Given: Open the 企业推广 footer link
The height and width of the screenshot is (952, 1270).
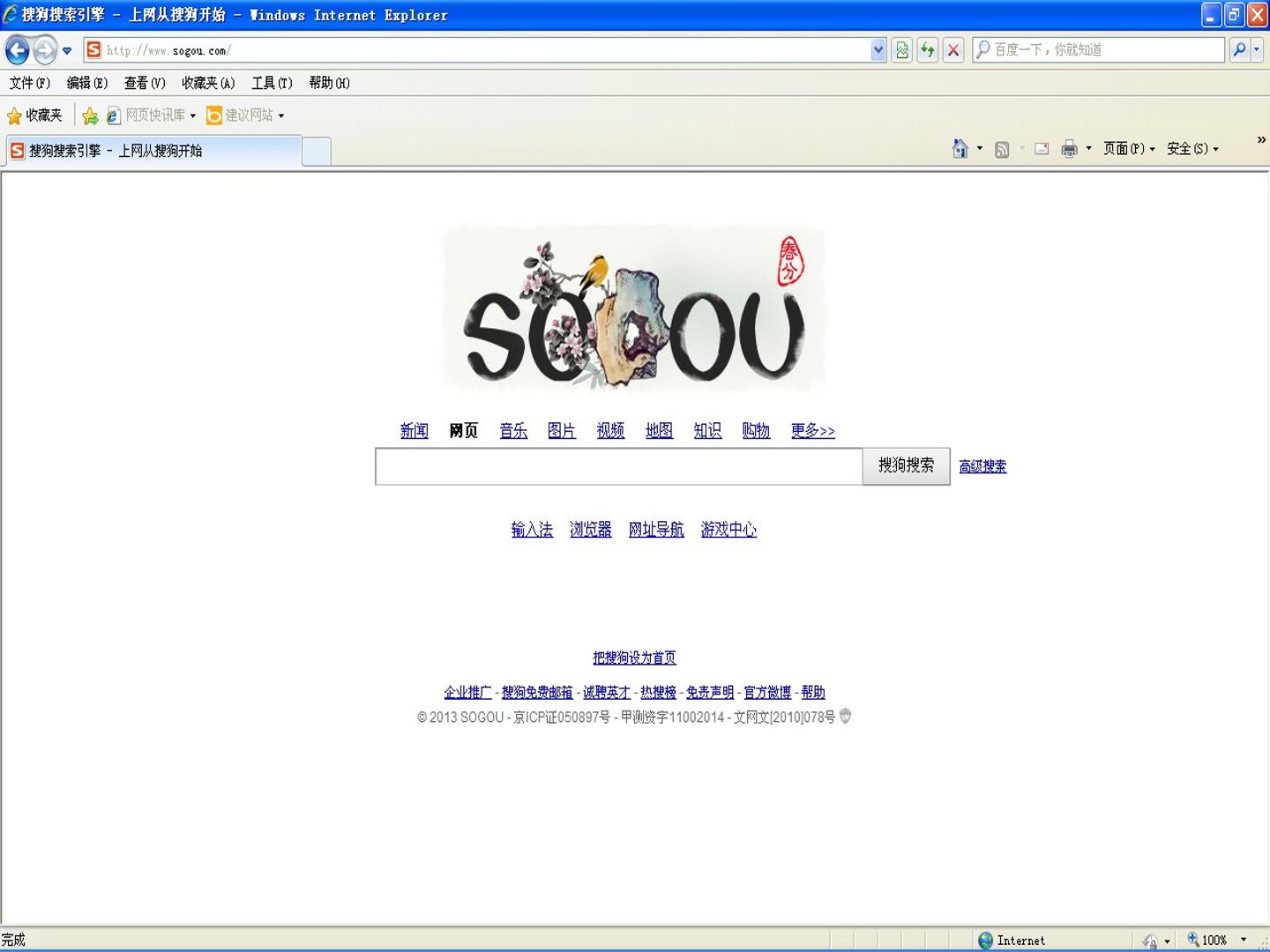Looking at the screenshot, I should [467, 693].
